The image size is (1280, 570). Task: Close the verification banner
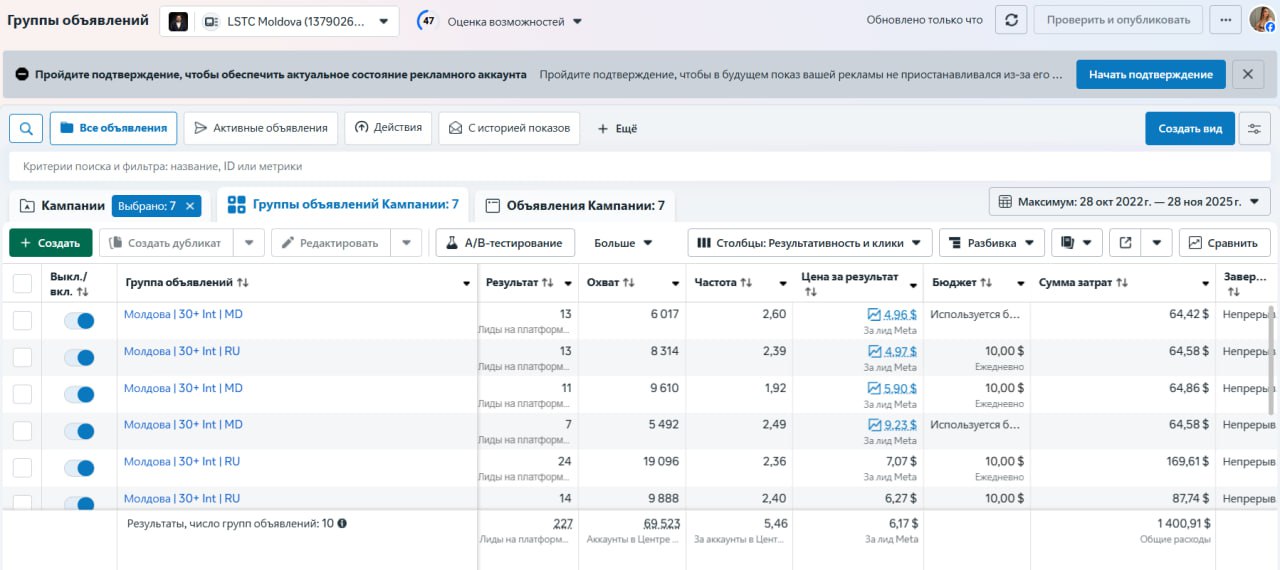(1247, 74)
